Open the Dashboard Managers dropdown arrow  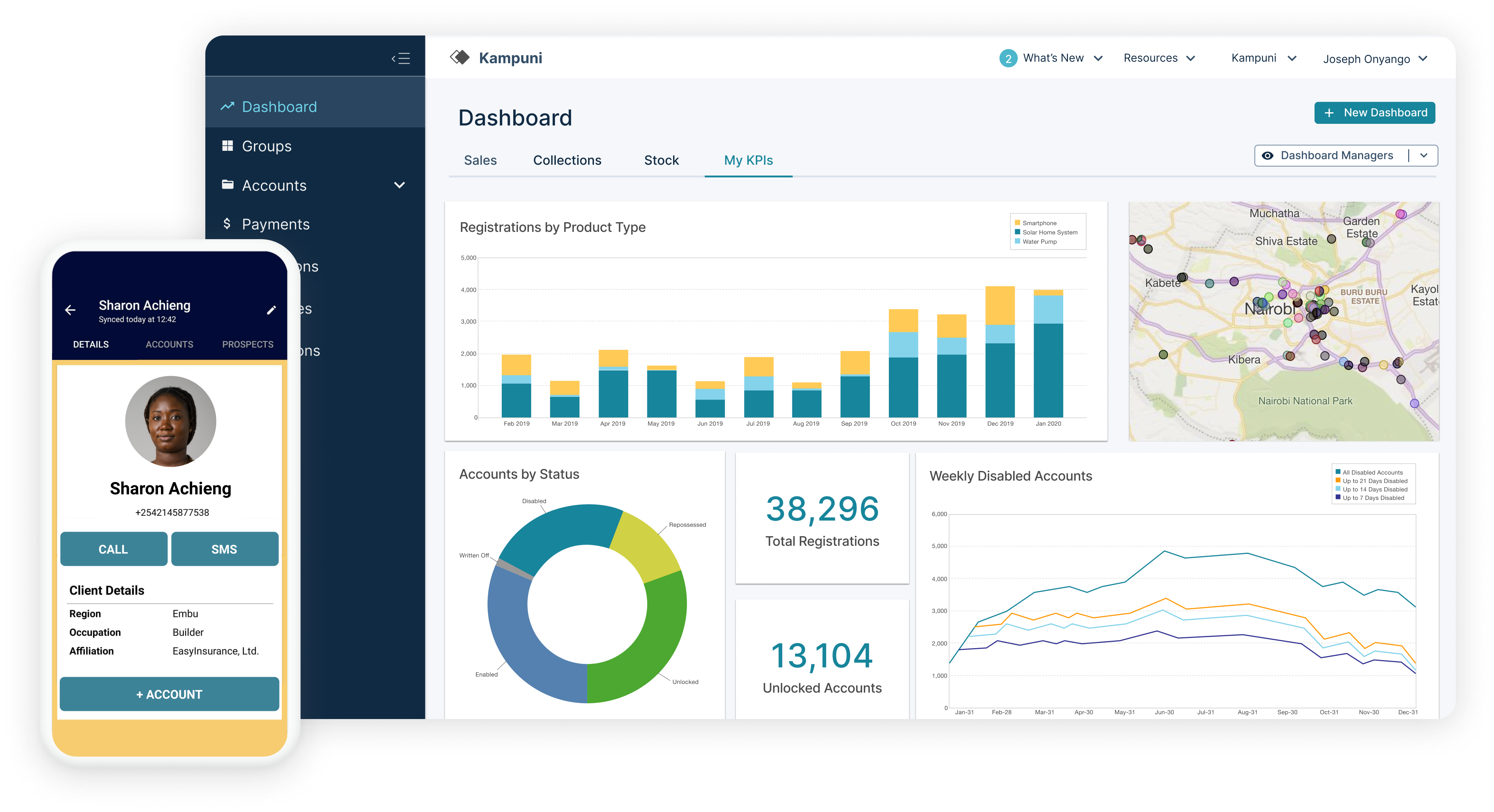point(1424,155)
